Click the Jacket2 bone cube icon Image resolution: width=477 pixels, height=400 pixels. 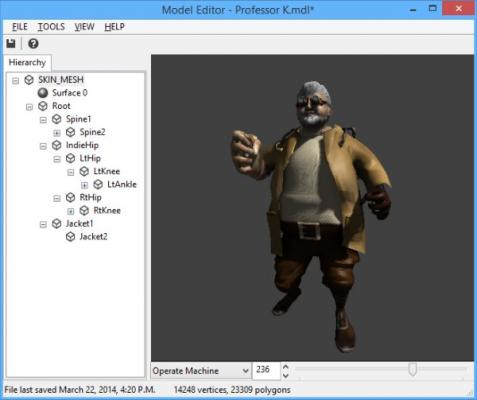click(x=70, y=237)
